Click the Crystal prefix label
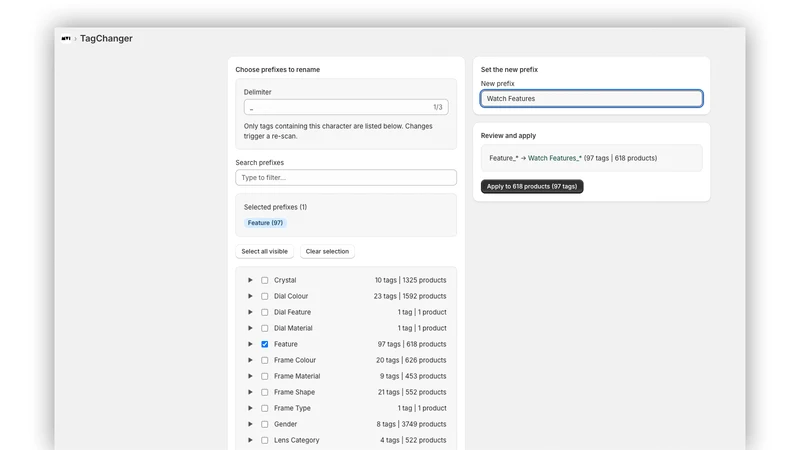 (x=285, y=280)
